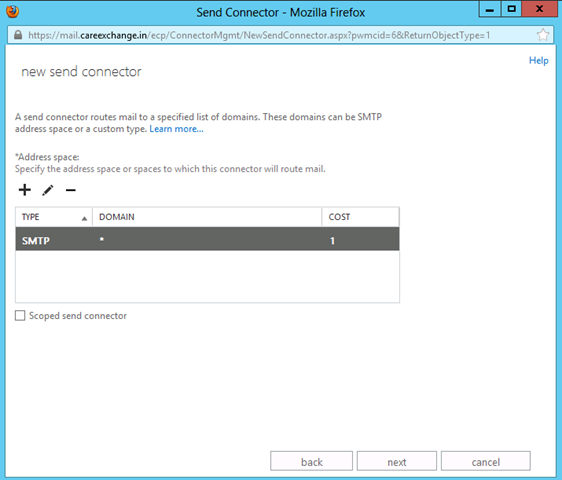Open the Help link

(538, 60)
